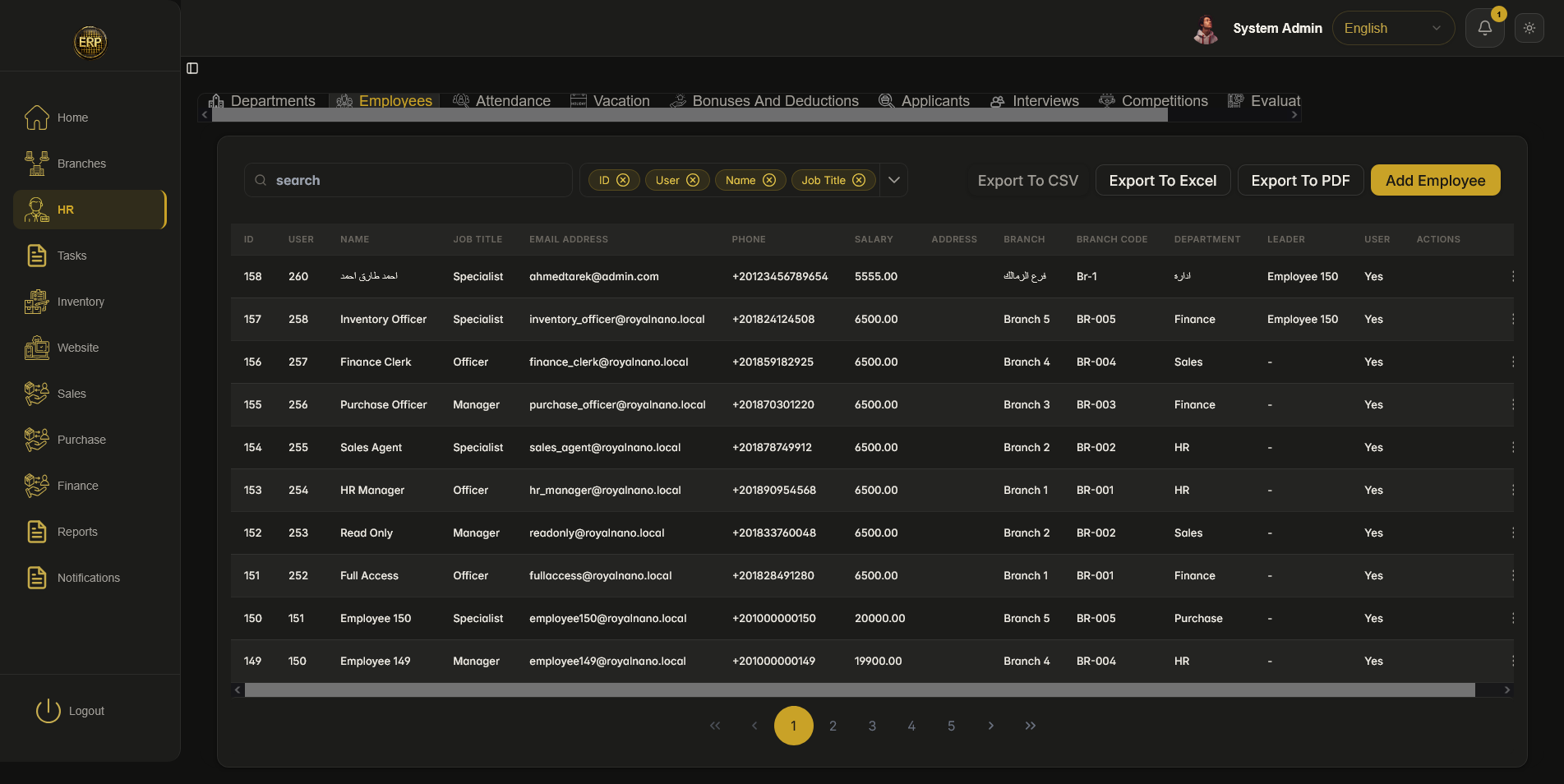The width and height of the screenshot is (1564, 784).
Task: Open the English language dropdown
Action: (1393, 28)
